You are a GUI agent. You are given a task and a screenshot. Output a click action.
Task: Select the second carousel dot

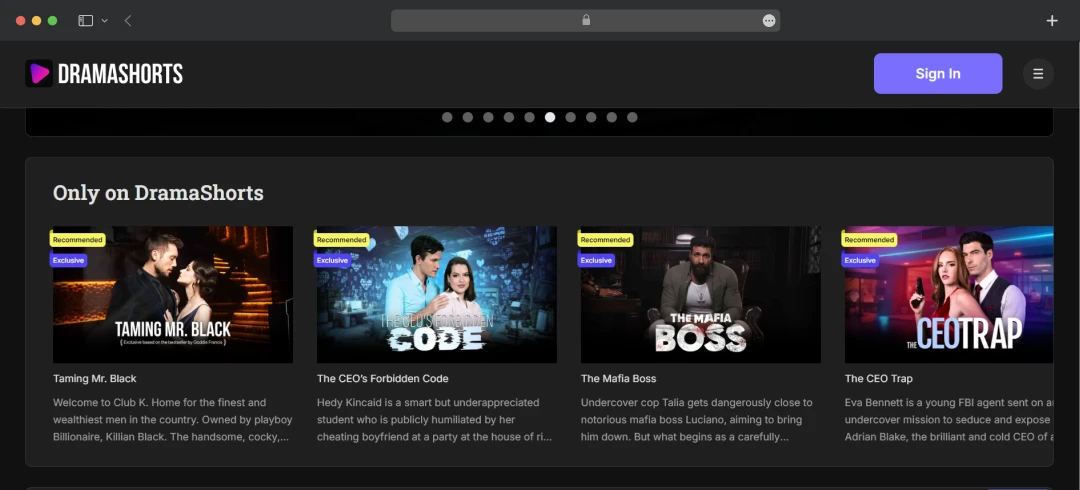click(468, 117)
